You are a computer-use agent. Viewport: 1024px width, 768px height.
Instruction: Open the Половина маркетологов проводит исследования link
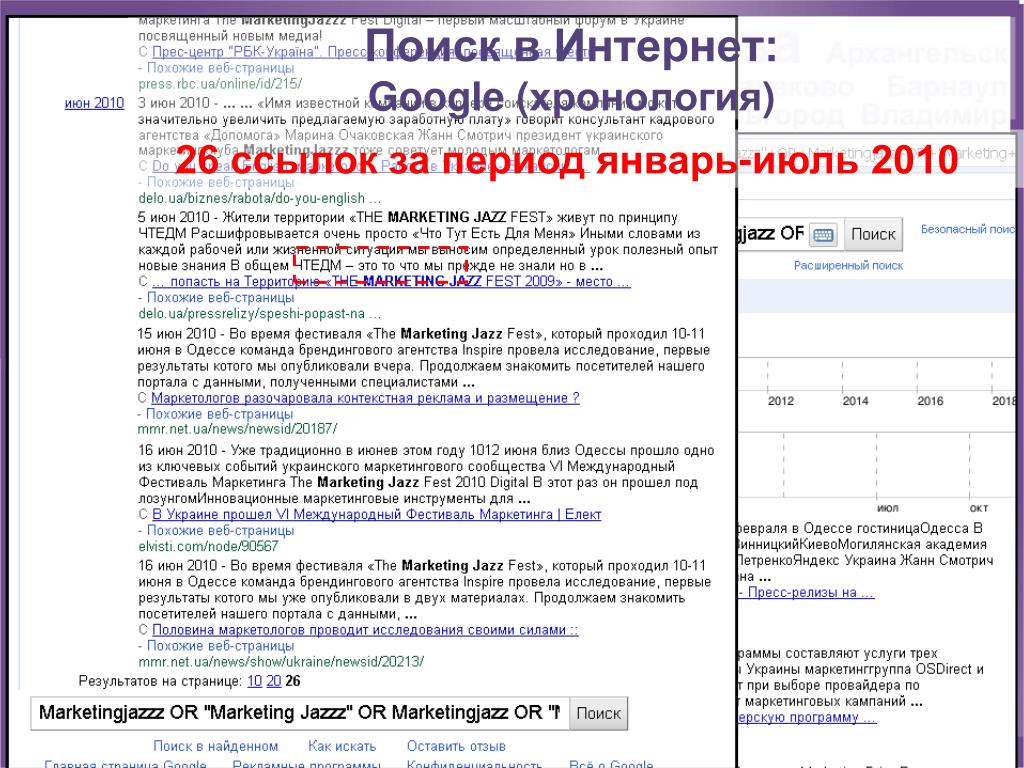click(365, 630)
